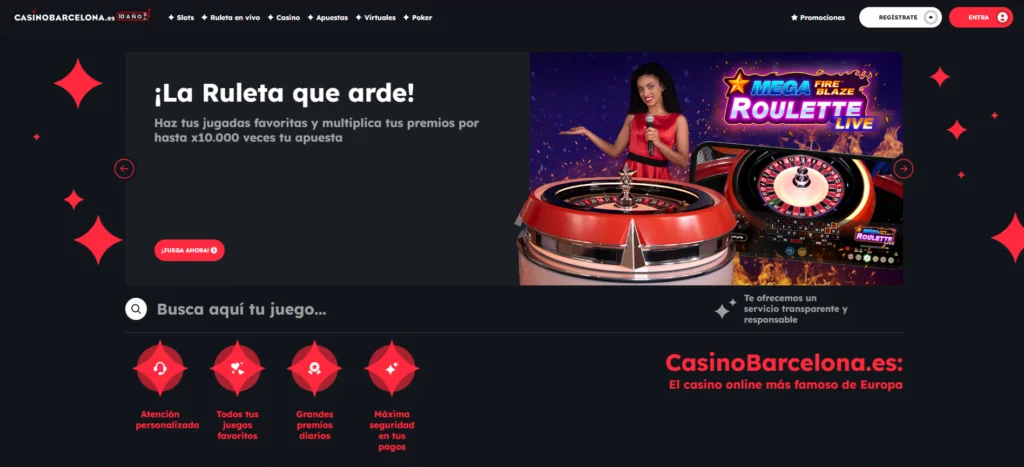Open the Ruleta en vivo section

pyautogui.click(x=231, y=18)
